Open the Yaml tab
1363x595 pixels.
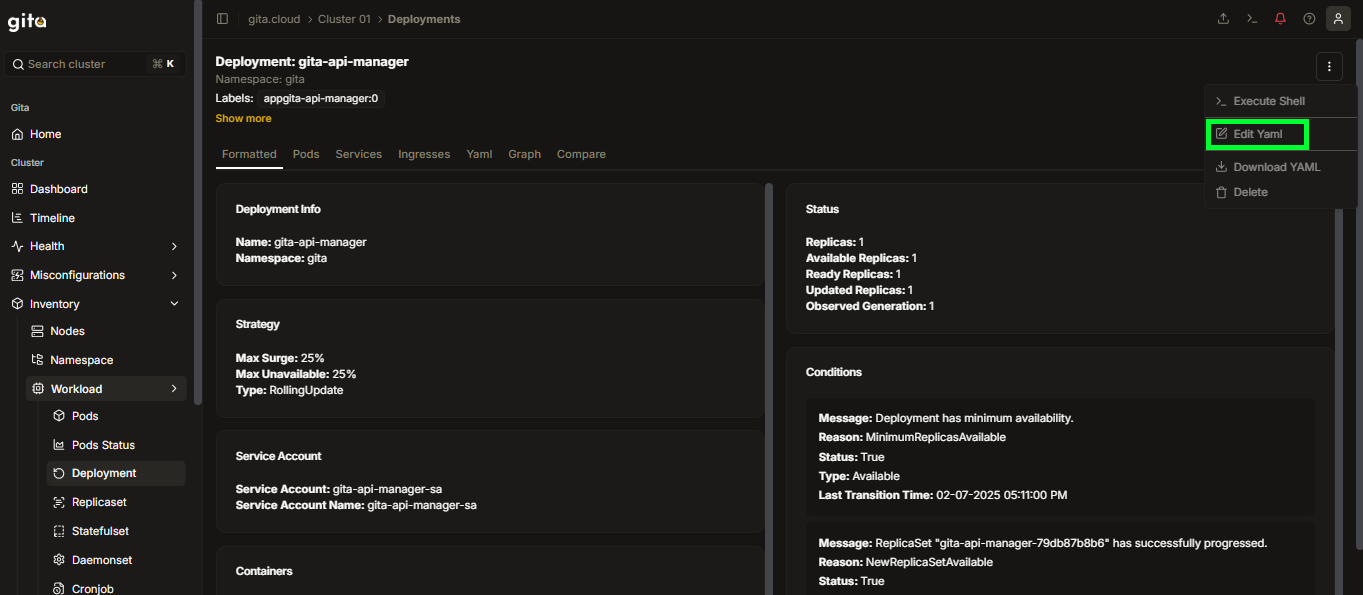click(x=479, y=154)
